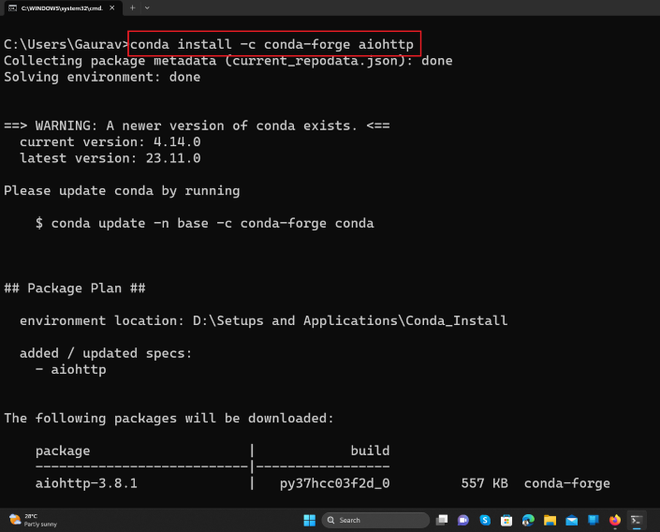Click the 'WARNING: A newer version' line
The height and width of the screenshot is (532, 660).
(197, 125)
